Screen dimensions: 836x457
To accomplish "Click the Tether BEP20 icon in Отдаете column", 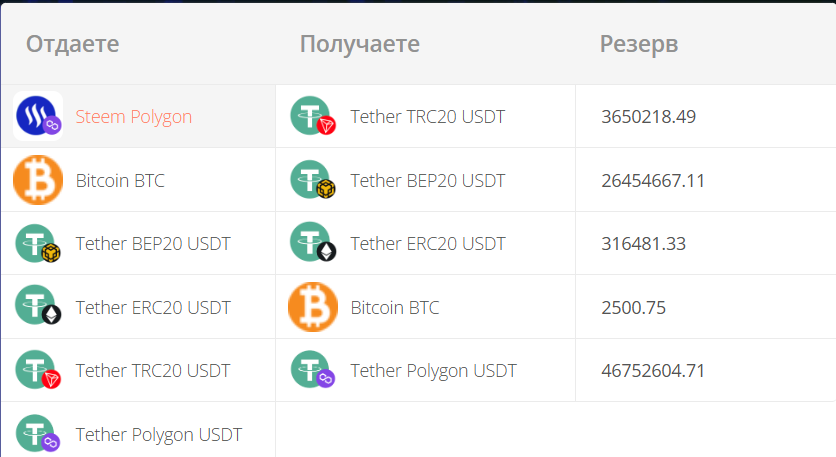I will coord(38,244).
